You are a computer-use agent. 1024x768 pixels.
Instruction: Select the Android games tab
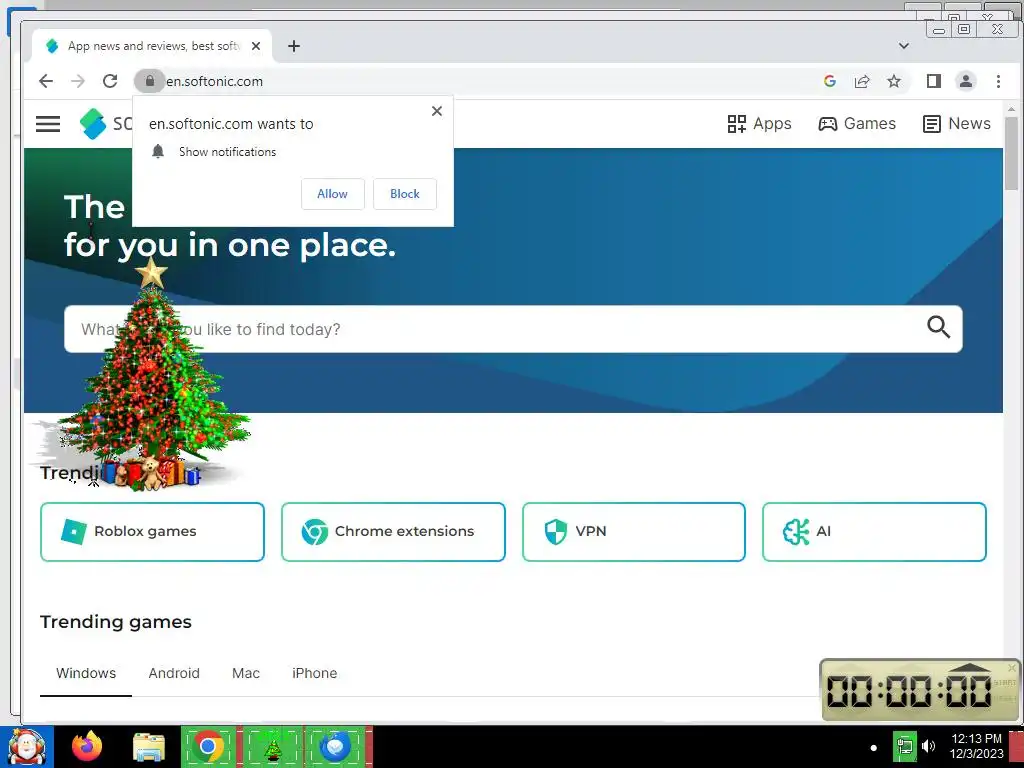tap(174, 673)
